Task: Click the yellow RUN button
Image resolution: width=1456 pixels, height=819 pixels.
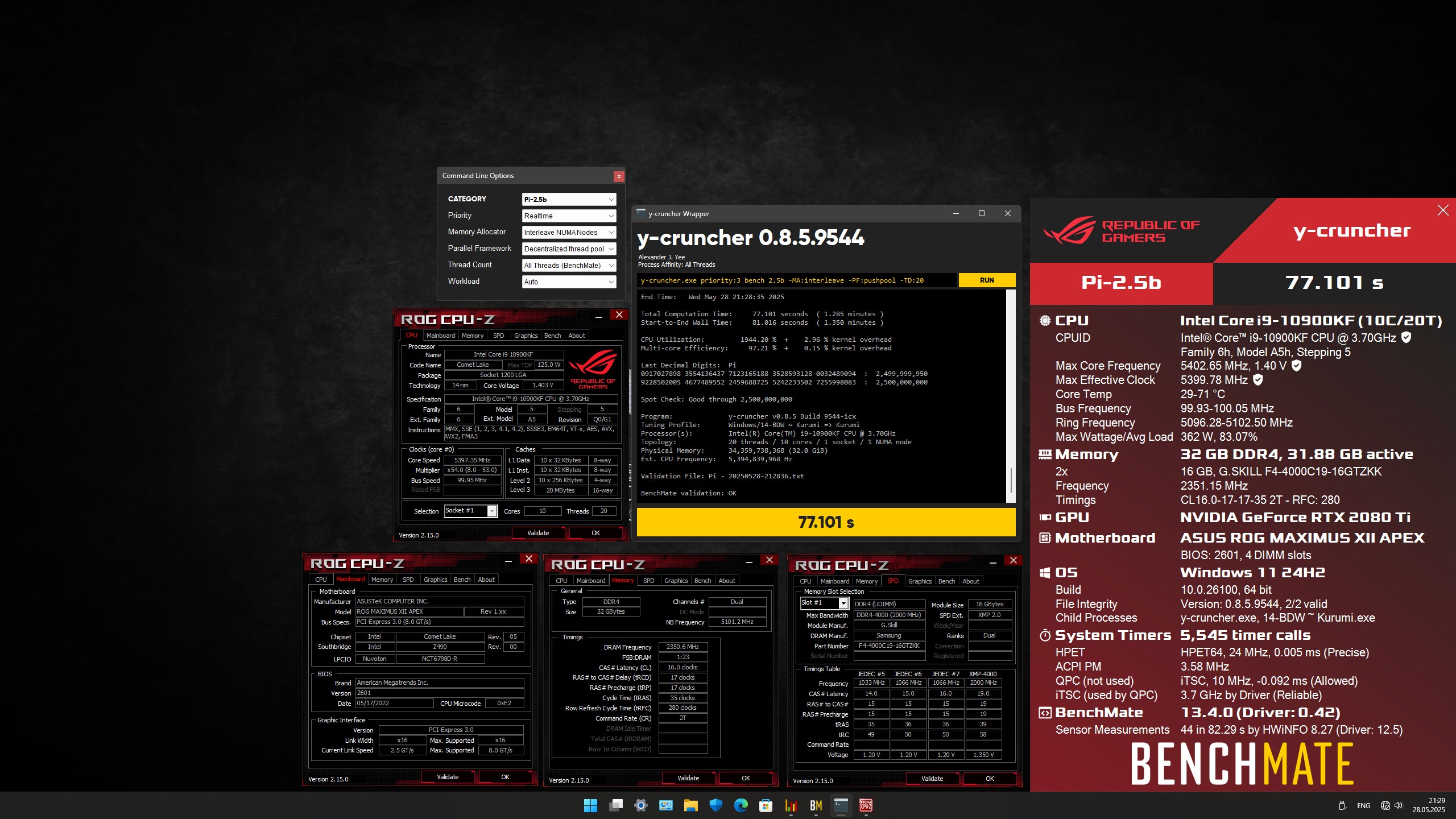Action: tap(987, 280)
